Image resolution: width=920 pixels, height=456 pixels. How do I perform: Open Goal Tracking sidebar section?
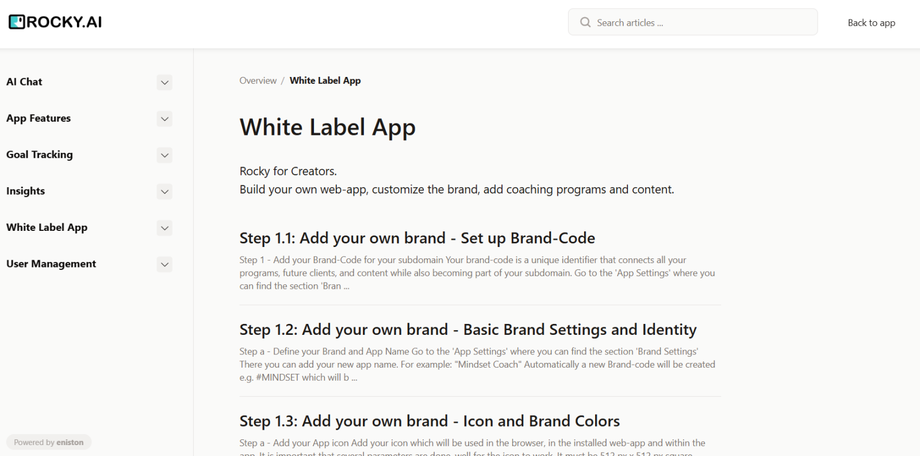click(x=39, y=154)
